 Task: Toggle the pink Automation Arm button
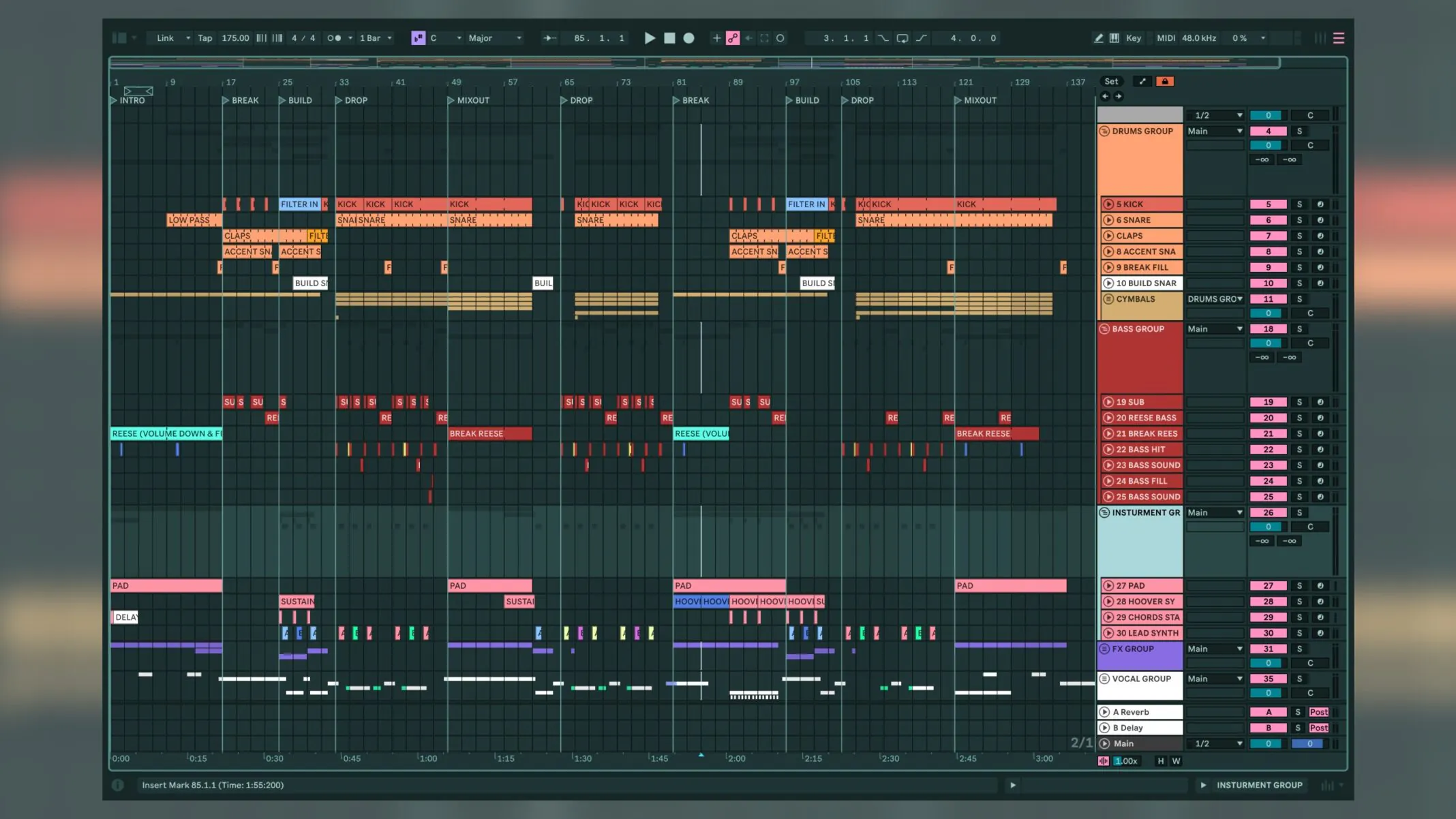[733, 38]
